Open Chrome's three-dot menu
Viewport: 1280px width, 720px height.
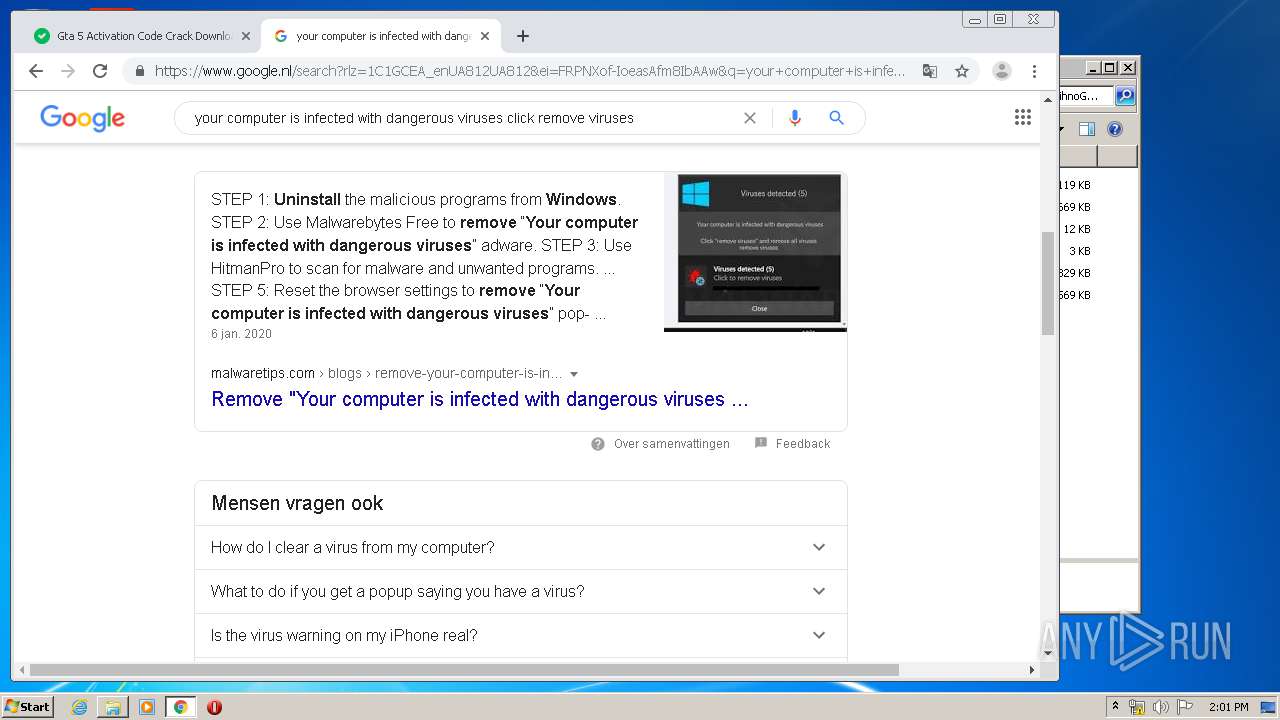pyautogui.click(x=1035, y=71)
